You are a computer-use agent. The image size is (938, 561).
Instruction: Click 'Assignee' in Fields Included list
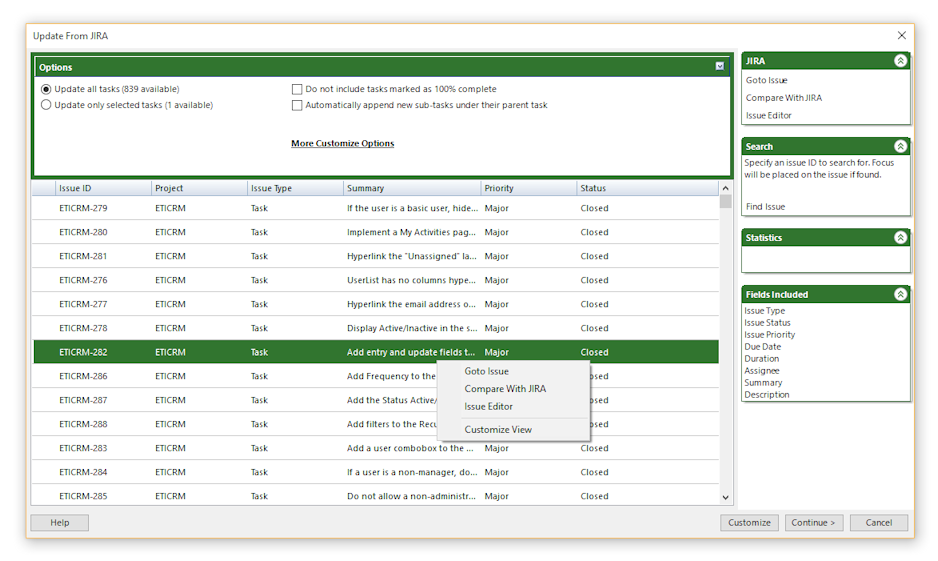click(x=762, y=371)
